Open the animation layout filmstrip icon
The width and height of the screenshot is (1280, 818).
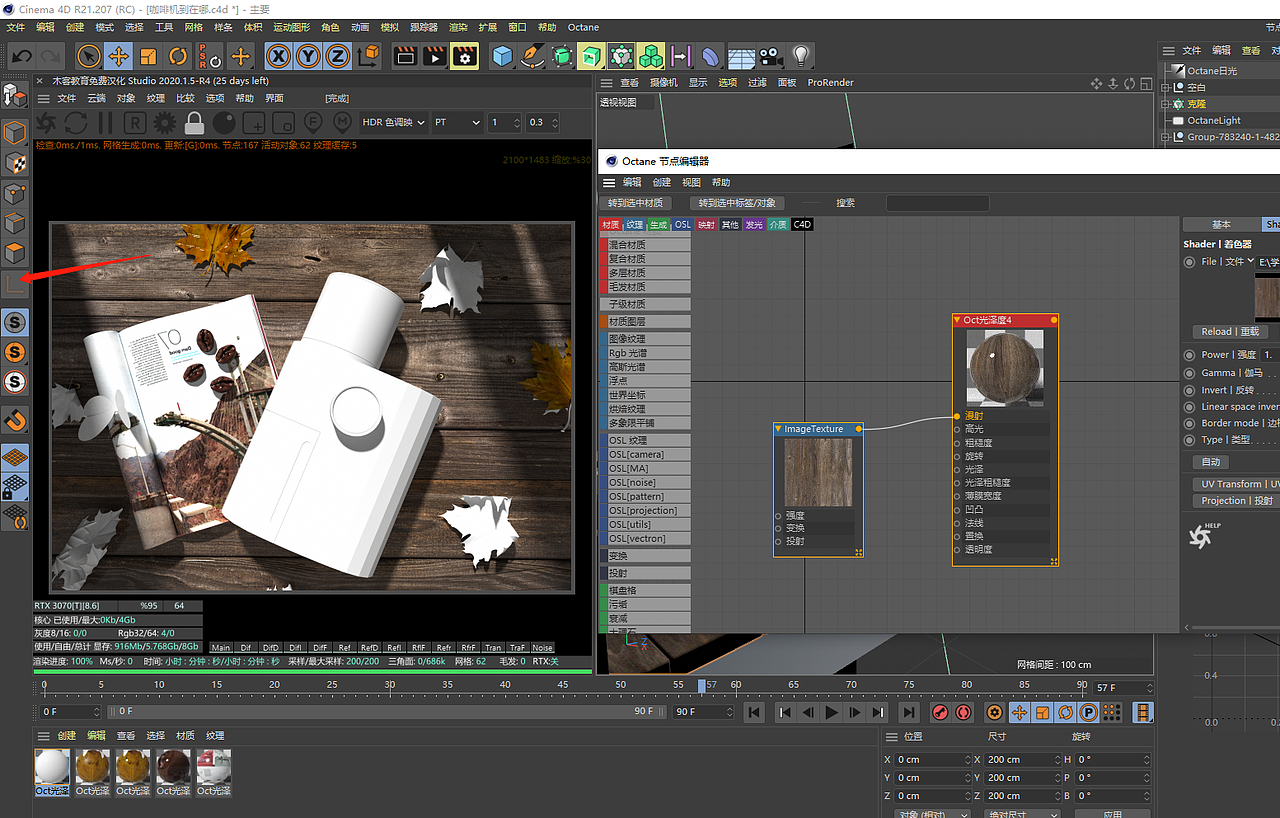(x=1143, y=712)
